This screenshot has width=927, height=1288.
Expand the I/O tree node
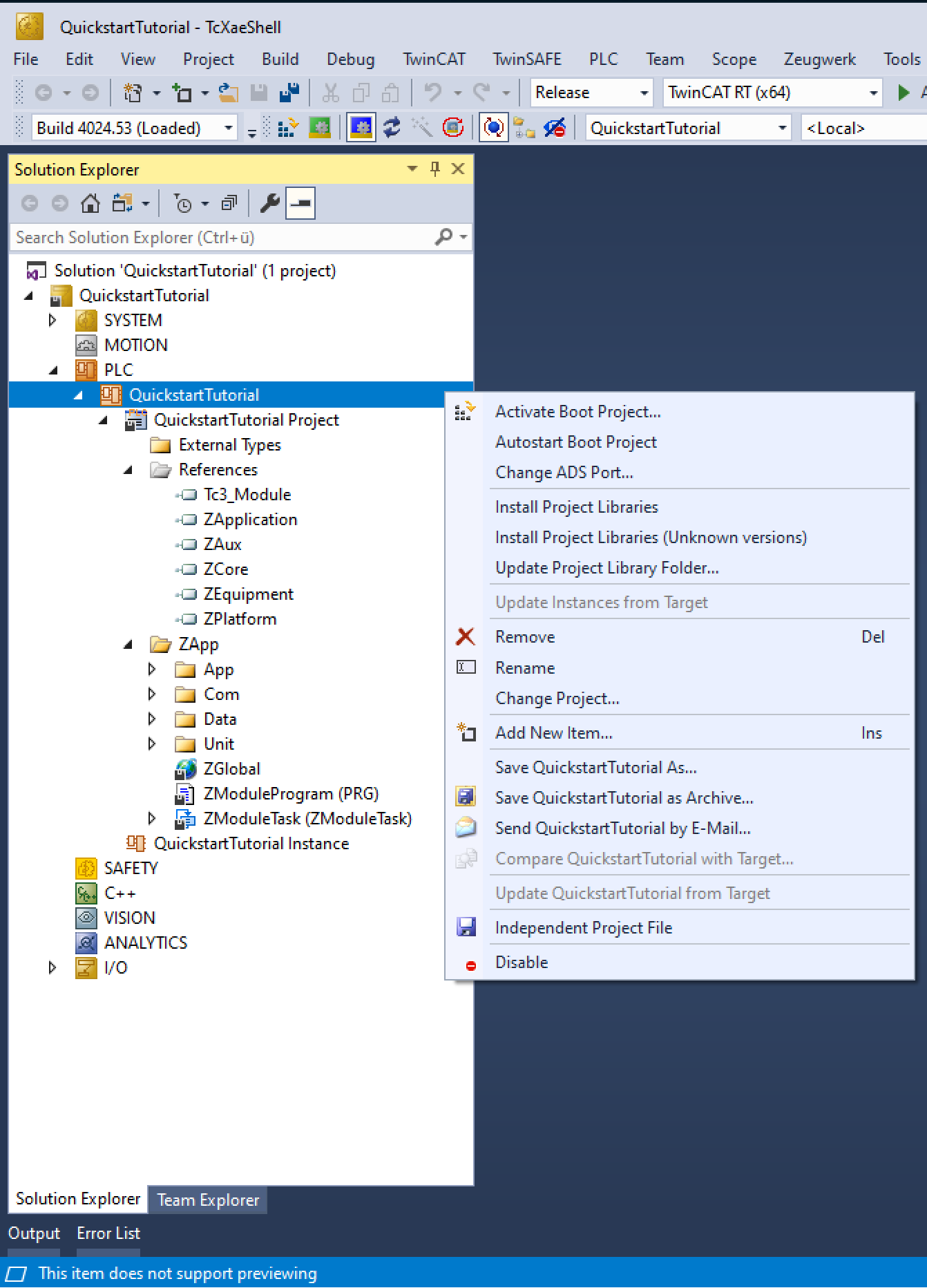(52, 967)
